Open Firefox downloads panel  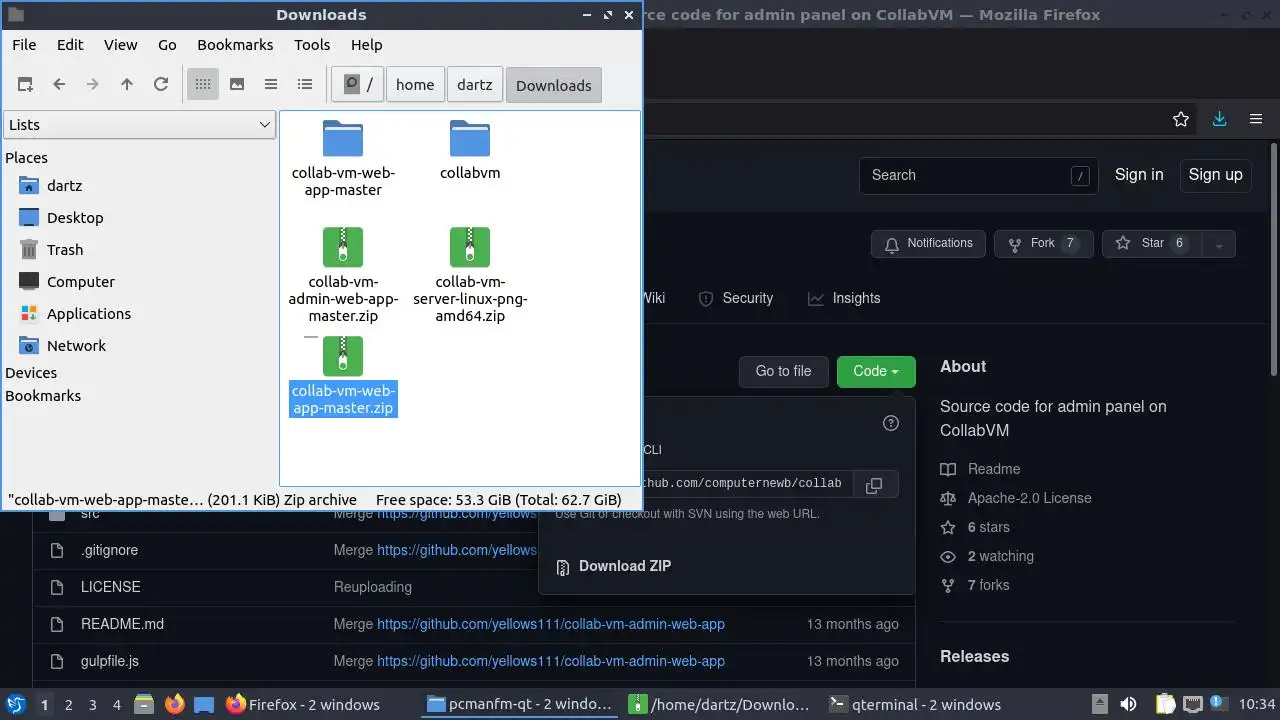point(1219,119)
